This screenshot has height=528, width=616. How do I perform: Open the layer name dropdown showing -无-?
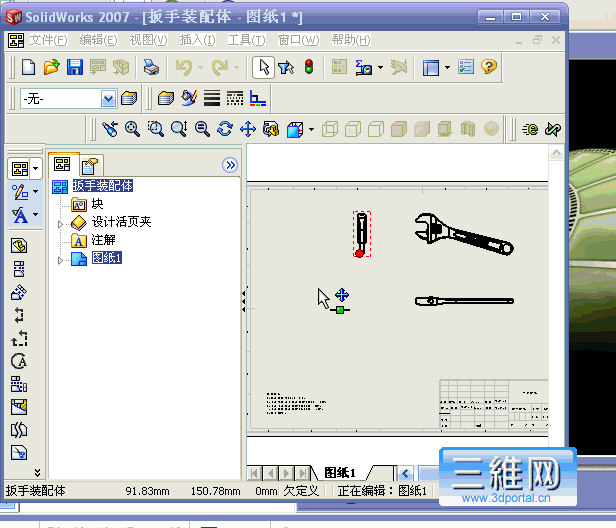pyautogui.click(x=69, y=98)
